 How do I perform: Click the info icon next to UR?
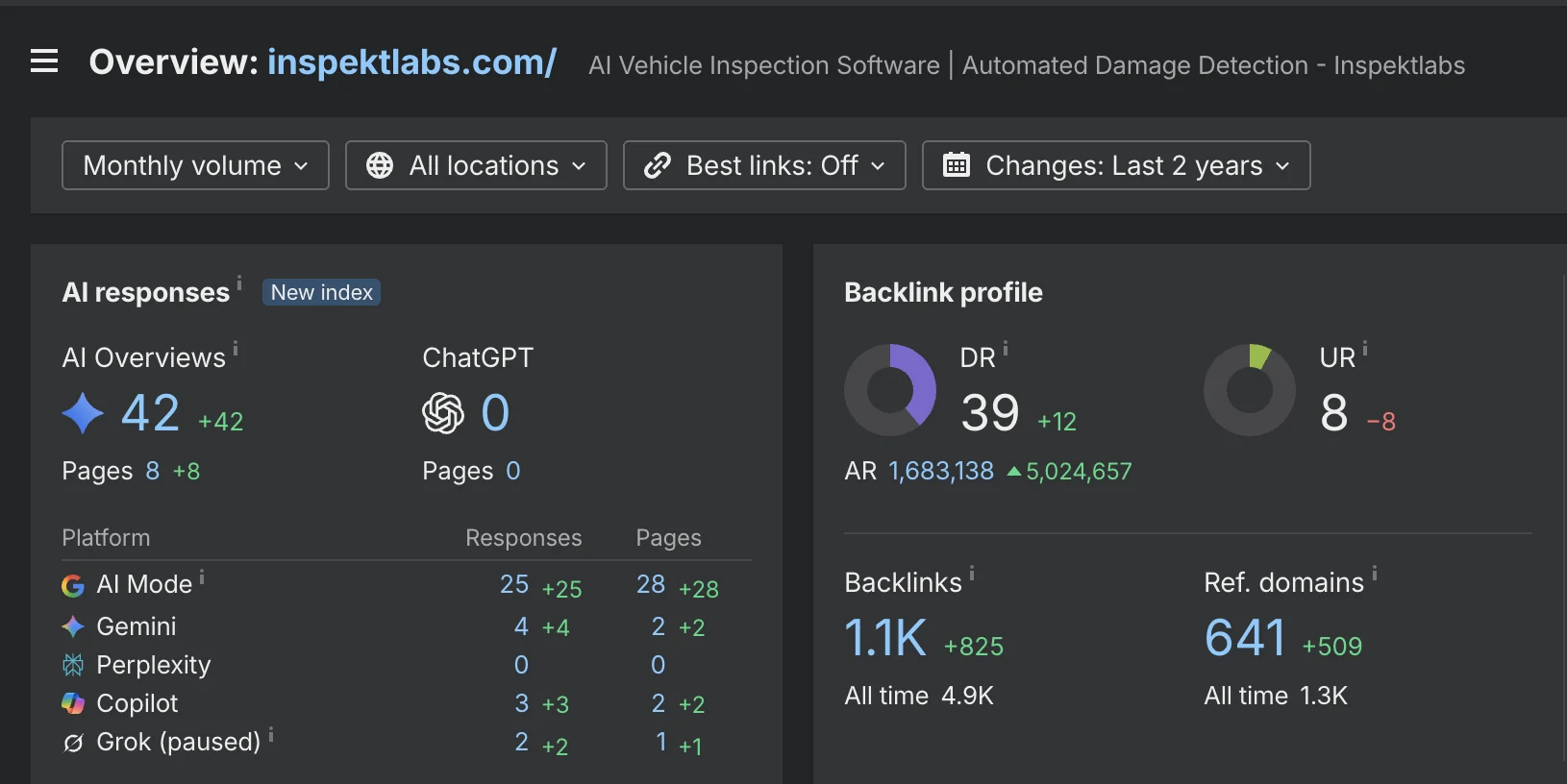tap(1365, 349)
